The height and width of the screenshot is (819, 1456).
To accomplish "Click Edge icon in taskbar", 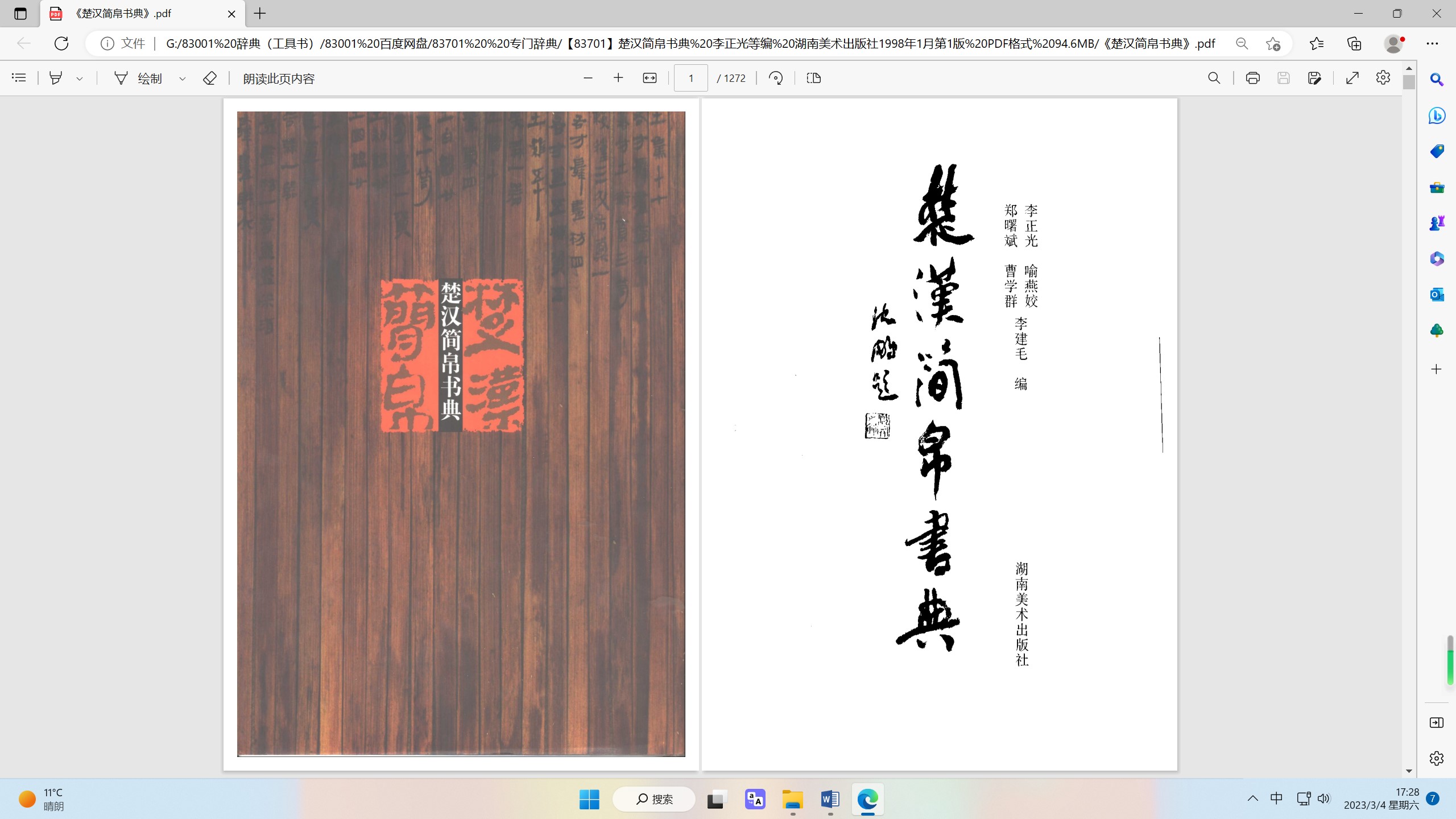I will [868, 799].
